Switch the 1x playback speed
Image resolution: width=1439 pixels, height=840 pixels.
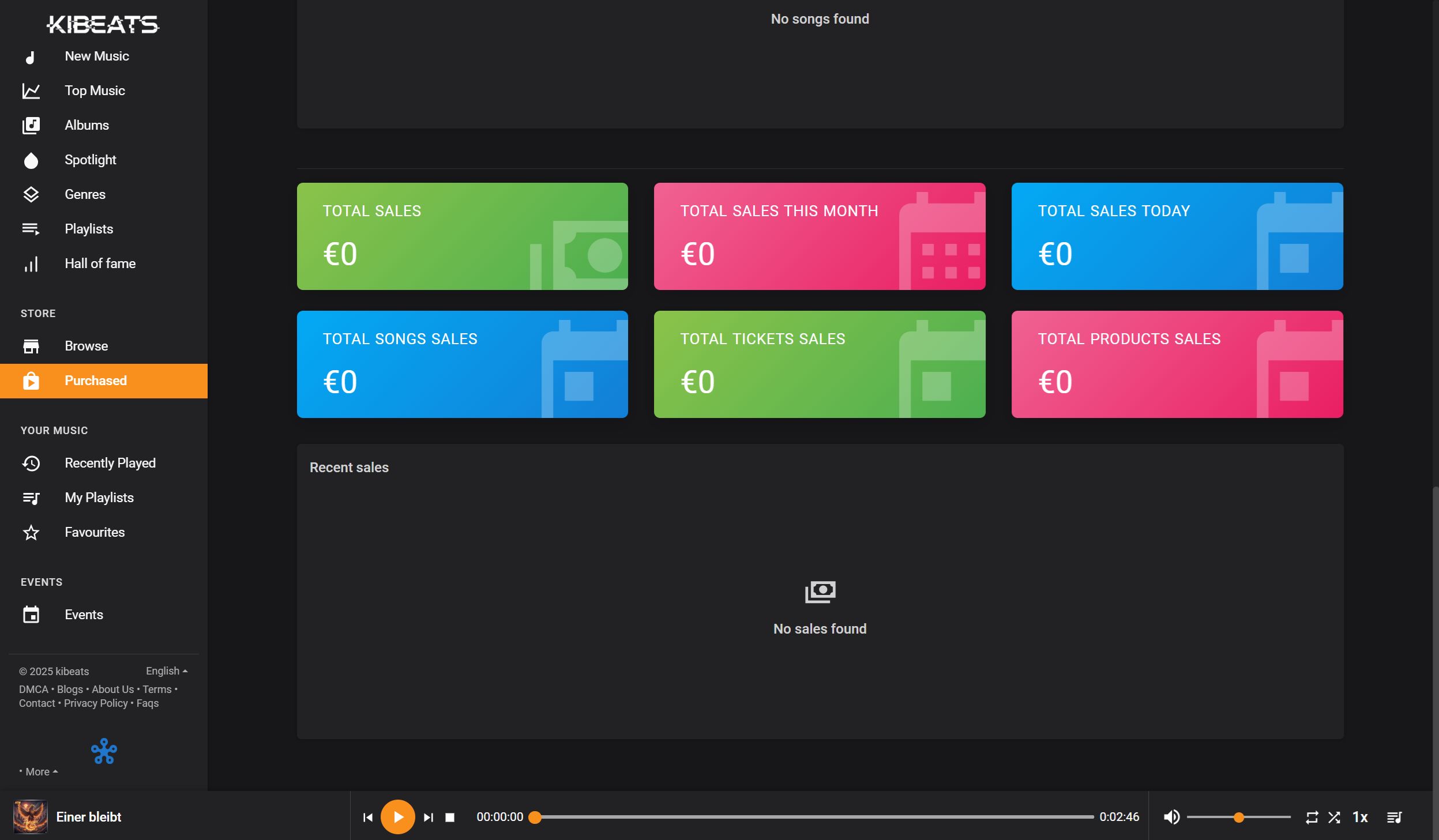tap(1360, 817)
